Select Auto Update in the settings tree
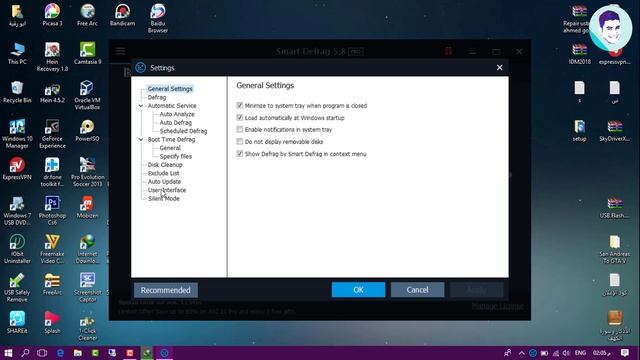 tap(164, 182)
